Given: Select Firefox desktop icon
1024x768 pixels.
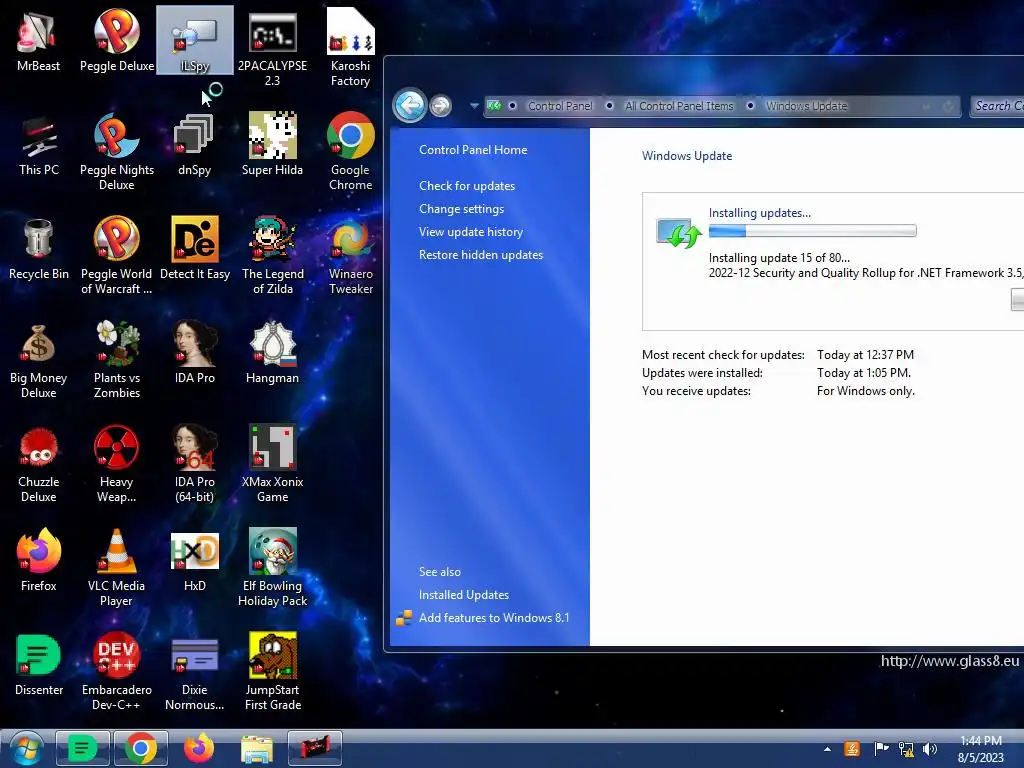Looking at the screenshot, I should click(39, 560).
